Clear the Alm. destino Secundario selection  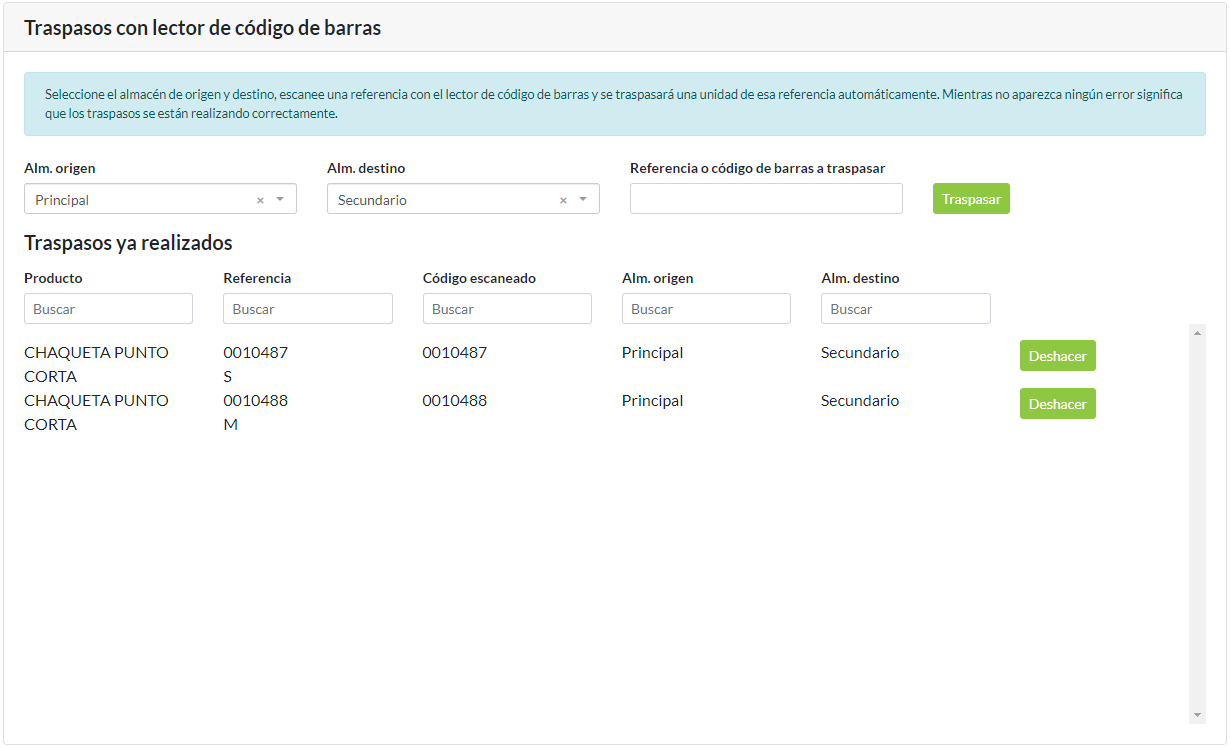[x=563, y=200]
